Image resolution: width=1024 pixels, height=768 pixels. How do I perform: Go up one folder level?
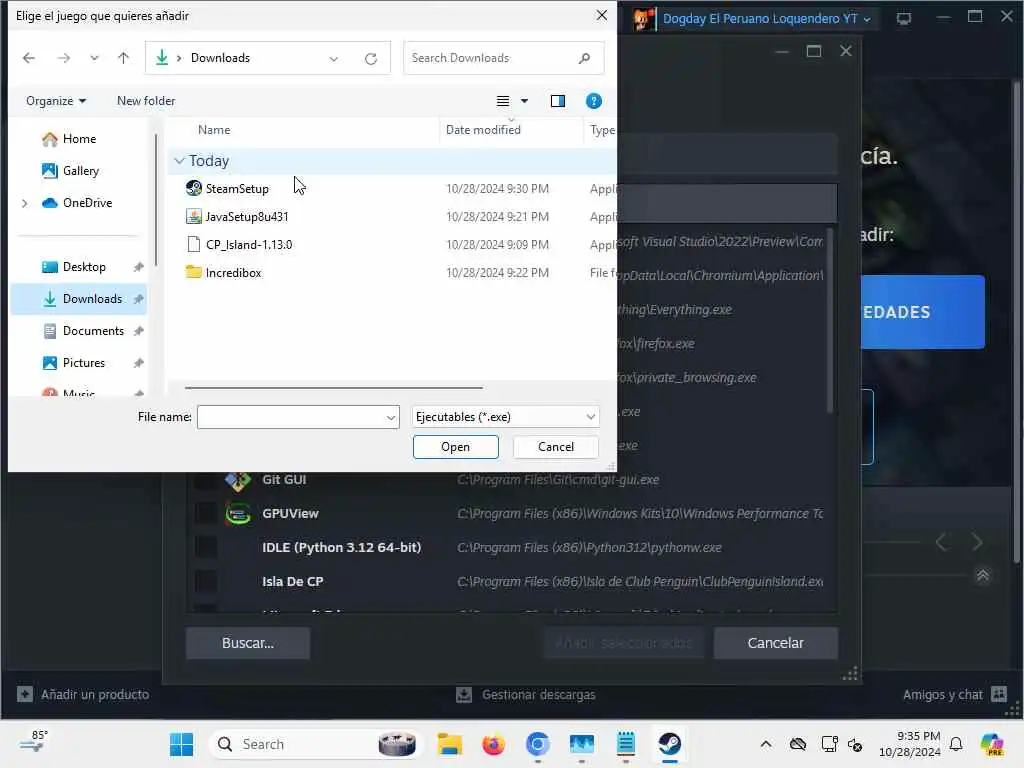(x=123, y=58)
